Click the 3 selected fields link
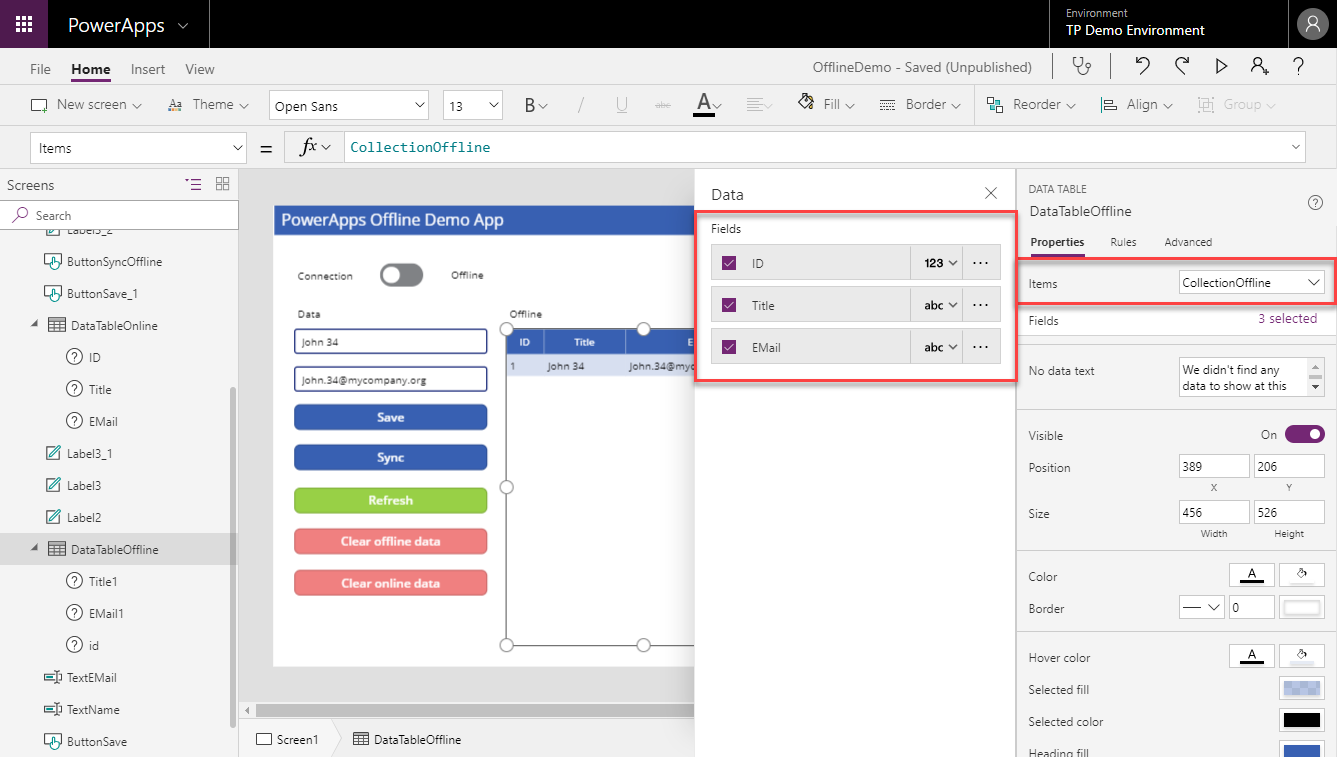Screen dimensions: 1337x757 point(1287,319)
